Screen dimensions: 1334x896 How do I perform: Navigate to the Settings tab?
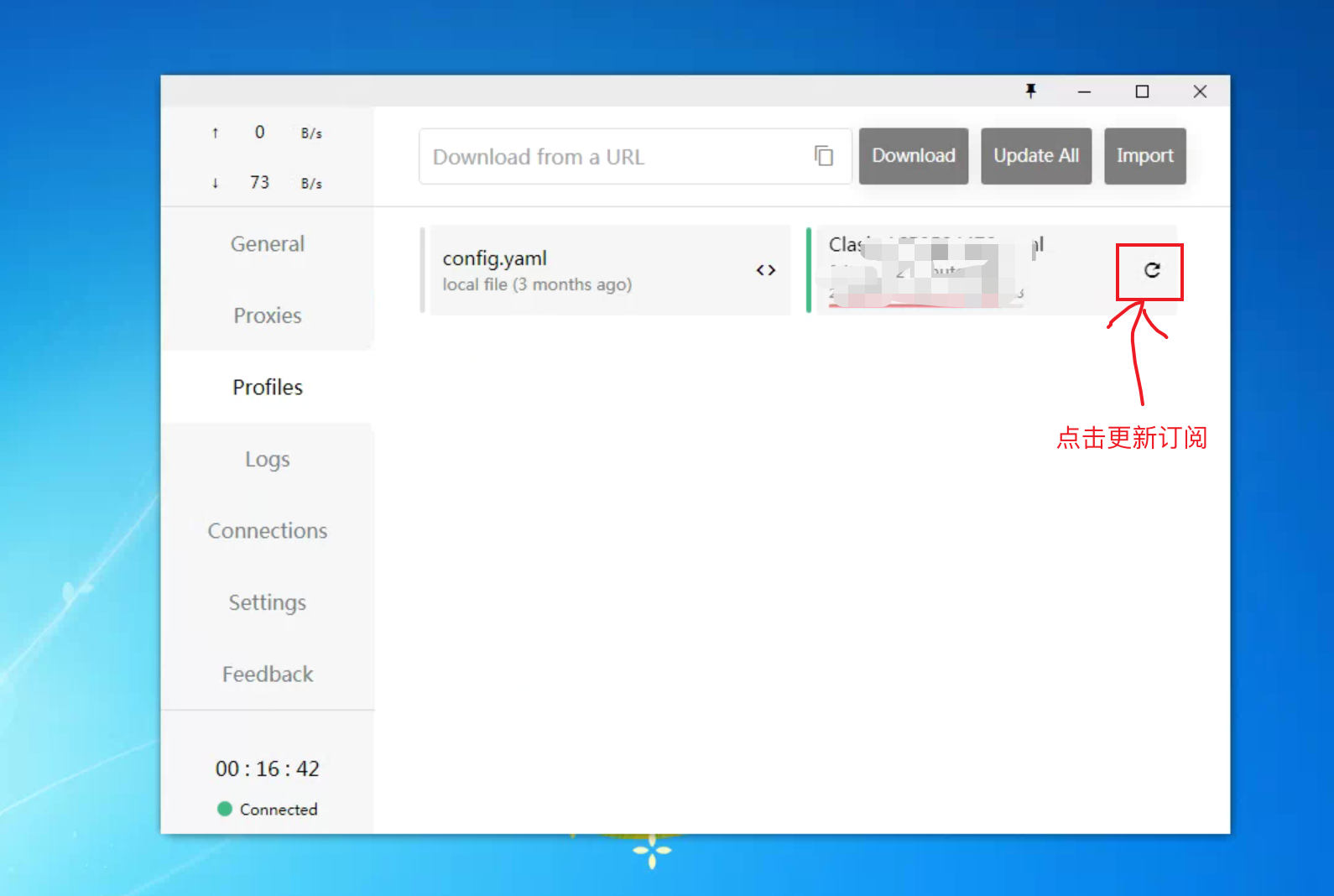[268, 602]
